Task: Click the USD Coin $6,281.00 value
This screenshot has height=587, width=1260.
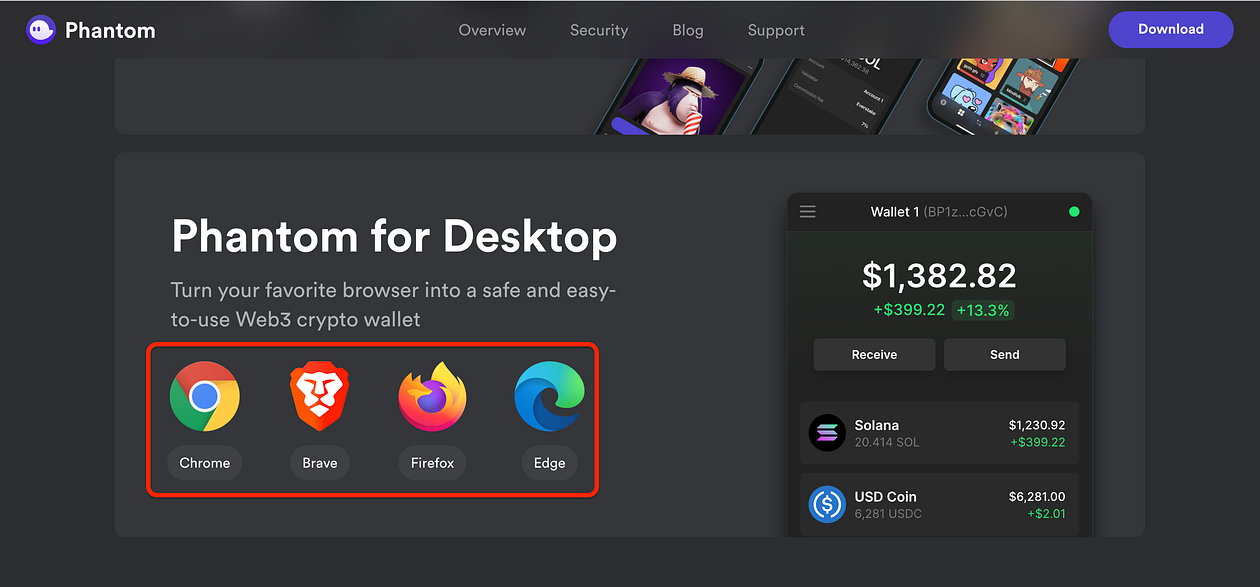Action: (x=1036, y=496)
